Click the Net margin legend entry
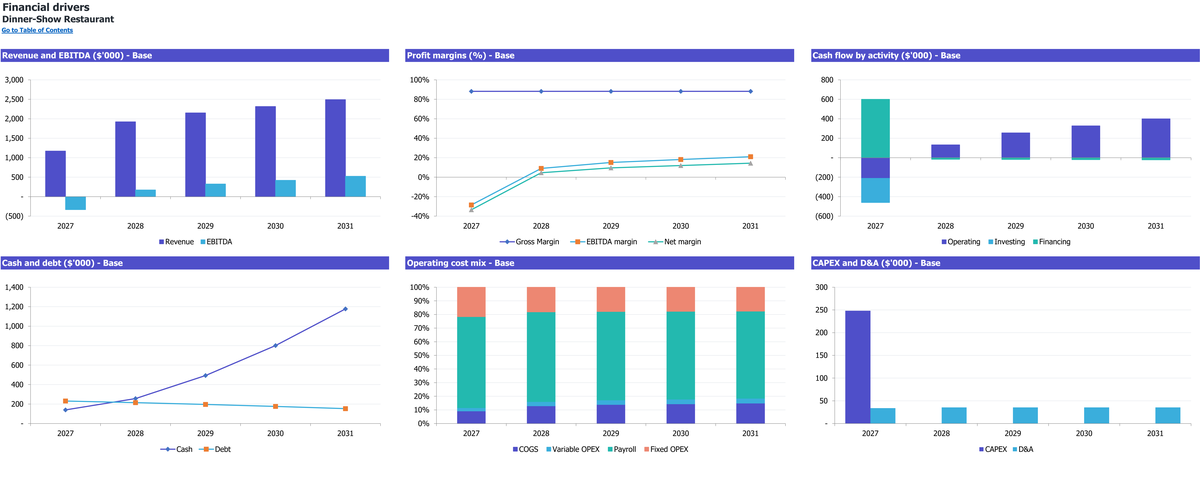This screenshot has width=1200, height=503. click(675, 242)
